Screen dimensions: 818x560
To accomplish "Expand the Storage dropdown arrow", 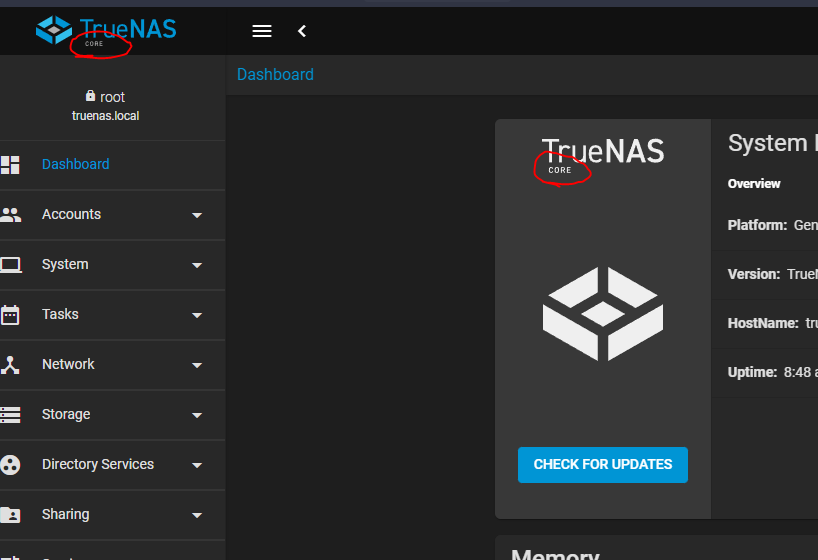I will click(197, 415).
